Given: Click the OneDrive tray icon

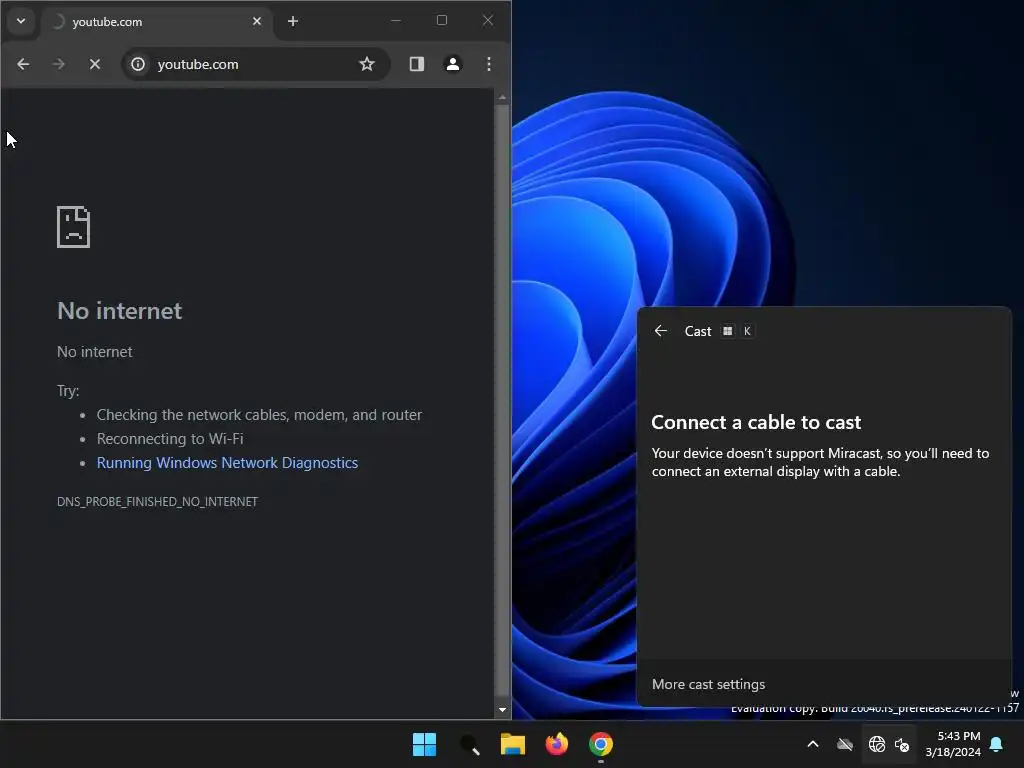Looking at the screenshot, I should 845,744.
